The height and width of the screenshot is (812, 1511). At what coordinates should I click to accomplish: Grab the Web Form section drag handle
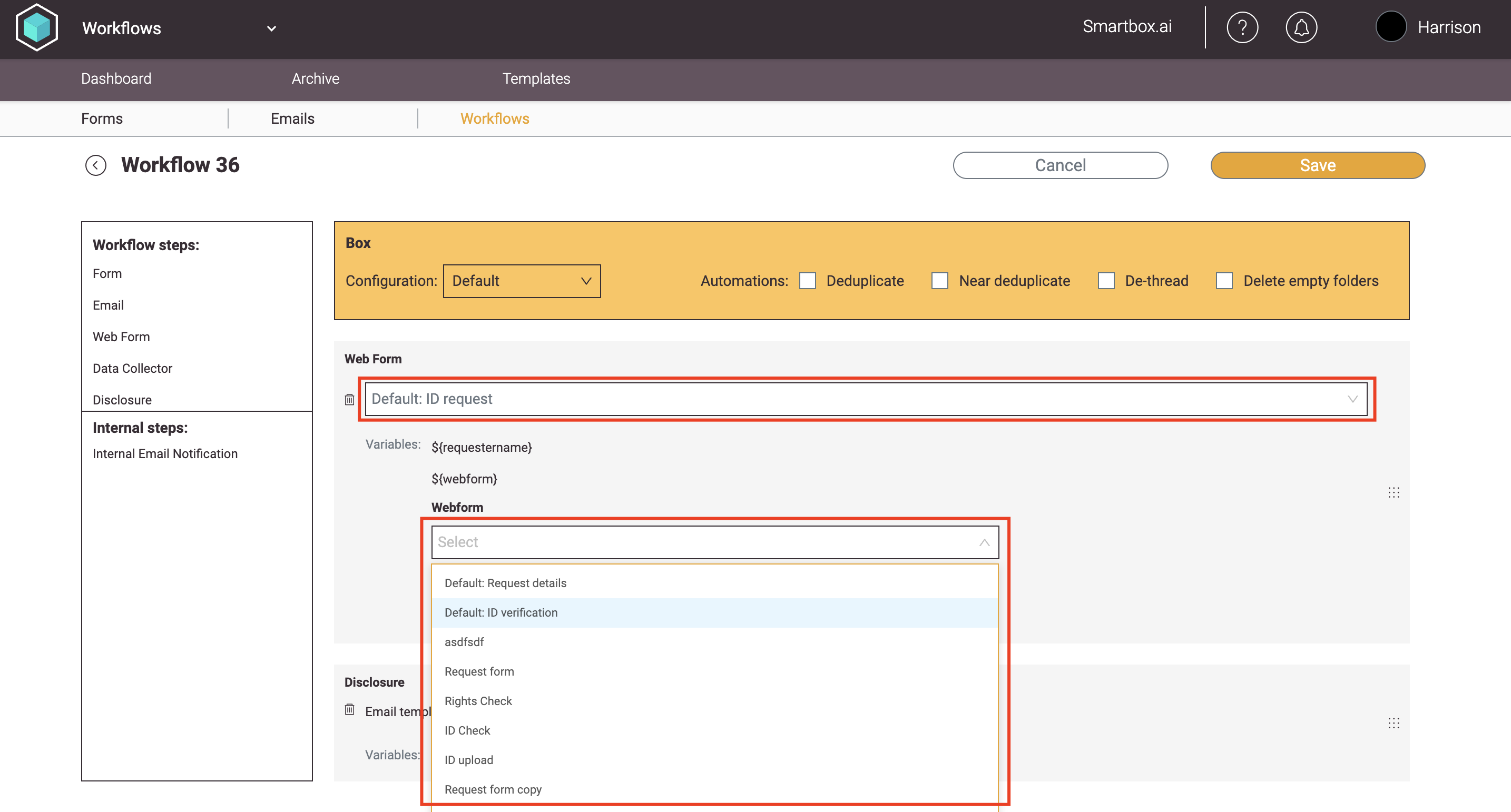coord(1393,492)
